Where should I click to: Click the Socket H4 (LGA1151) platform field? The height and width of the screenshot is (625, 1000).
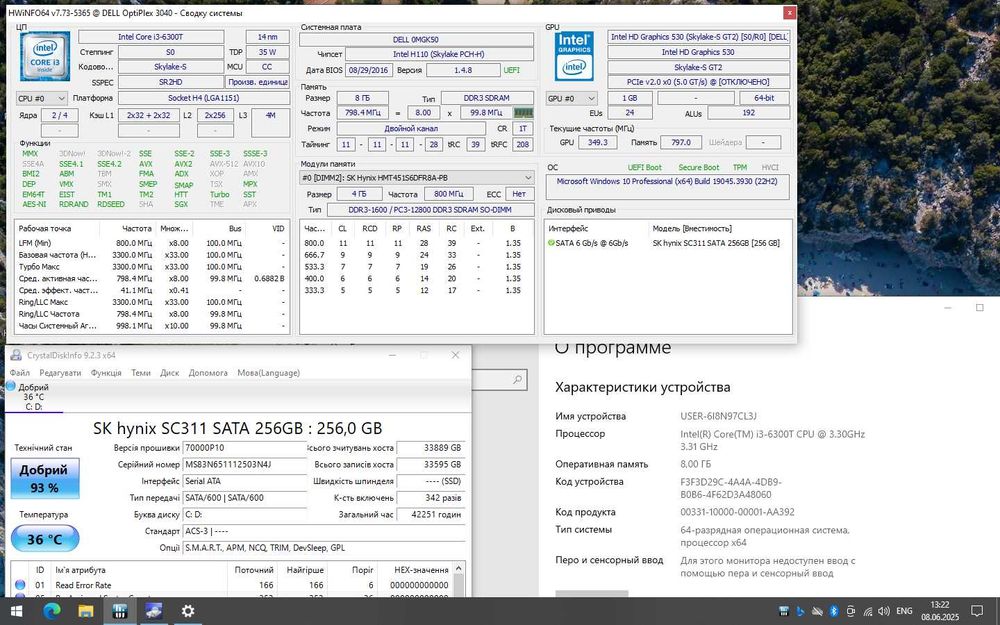click(x=203, y=98)
